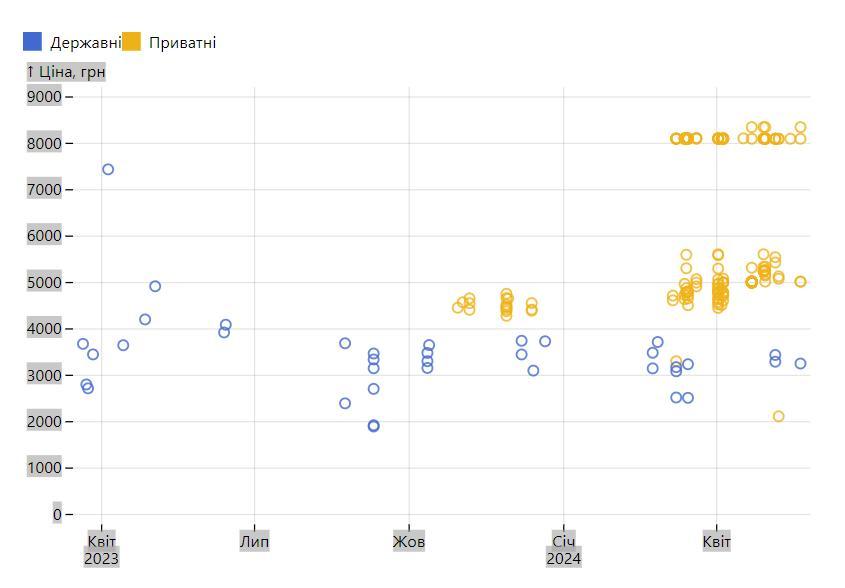Select the lone yellow point near 2100

coord(778,417)
